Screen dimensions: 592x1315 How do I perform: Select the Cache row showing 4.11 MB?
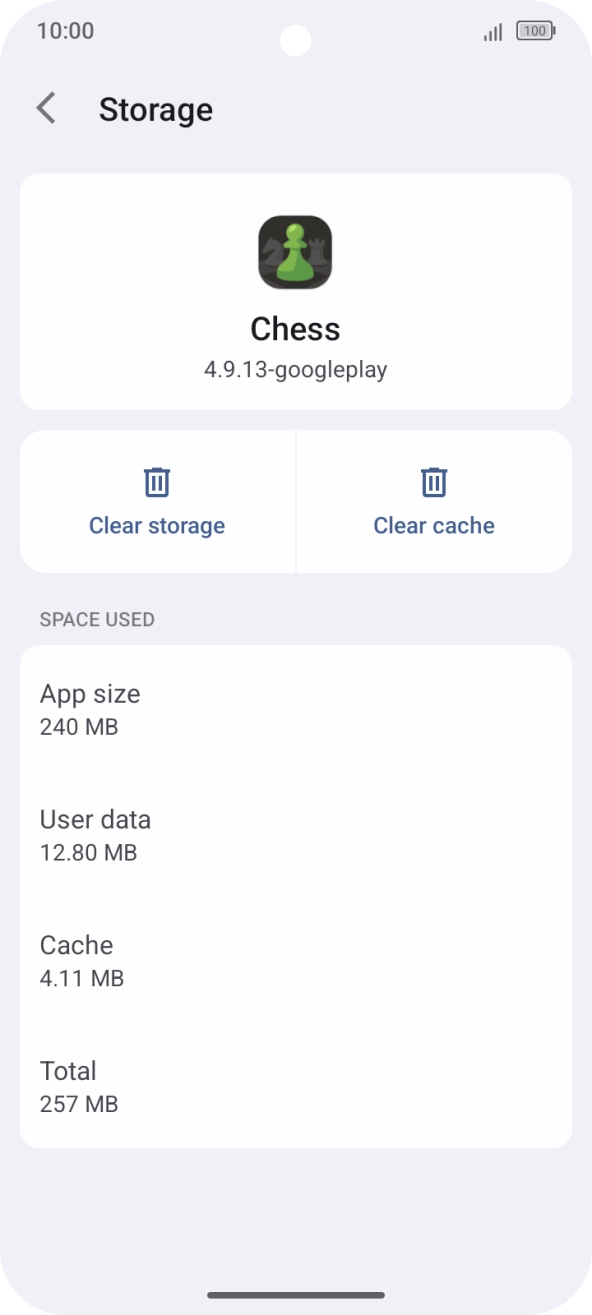[x=295, y=960]
